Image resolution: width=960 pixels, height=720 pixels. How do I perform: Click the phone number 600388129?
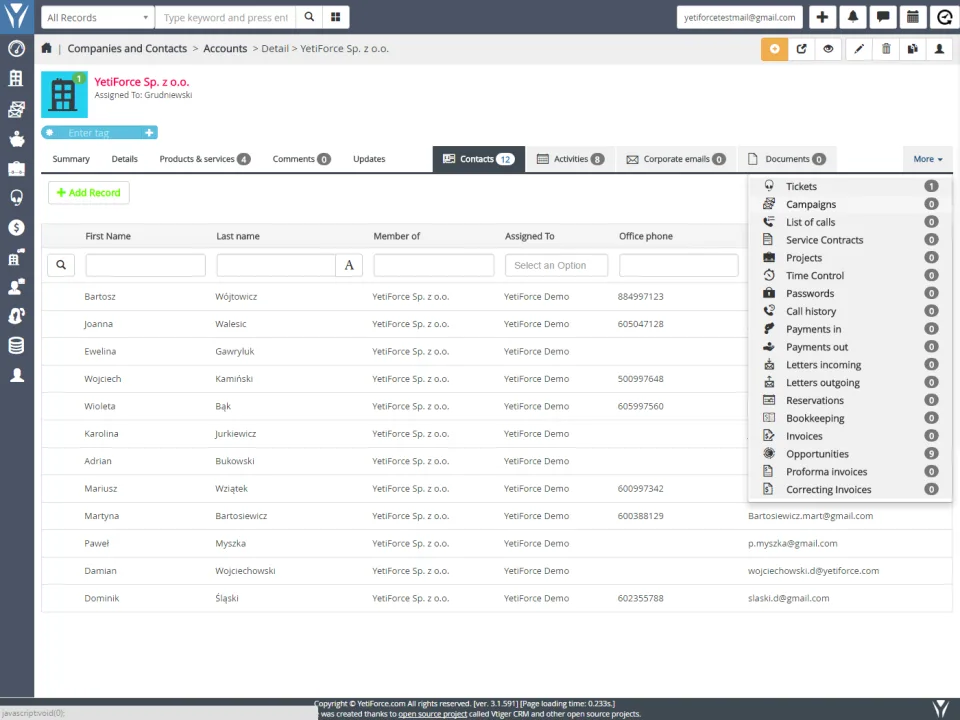[640, 516]
